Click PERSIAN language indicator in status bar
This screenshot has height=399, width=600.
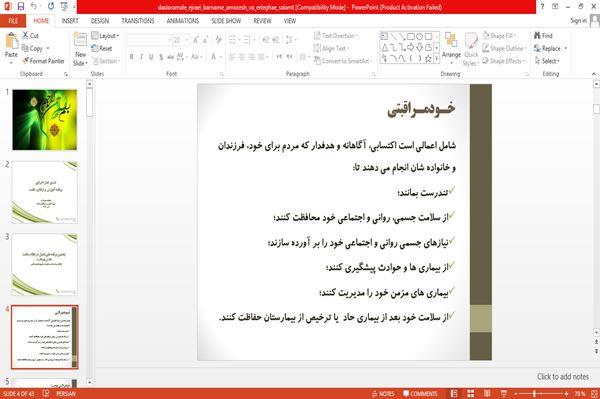click(66, 394)
